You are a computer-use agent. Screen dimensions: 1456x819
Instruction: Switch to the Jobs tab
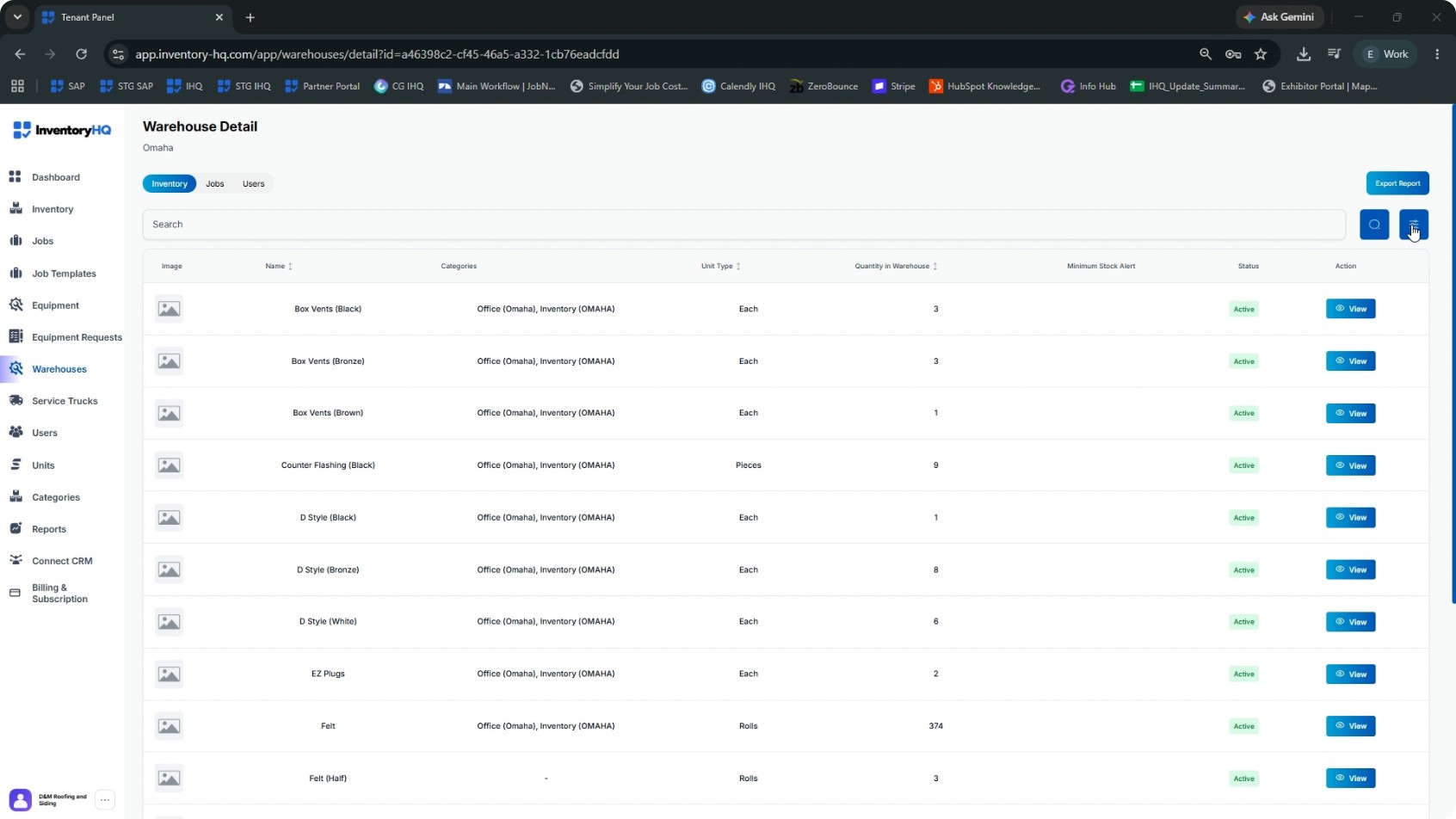pos(215,183)
